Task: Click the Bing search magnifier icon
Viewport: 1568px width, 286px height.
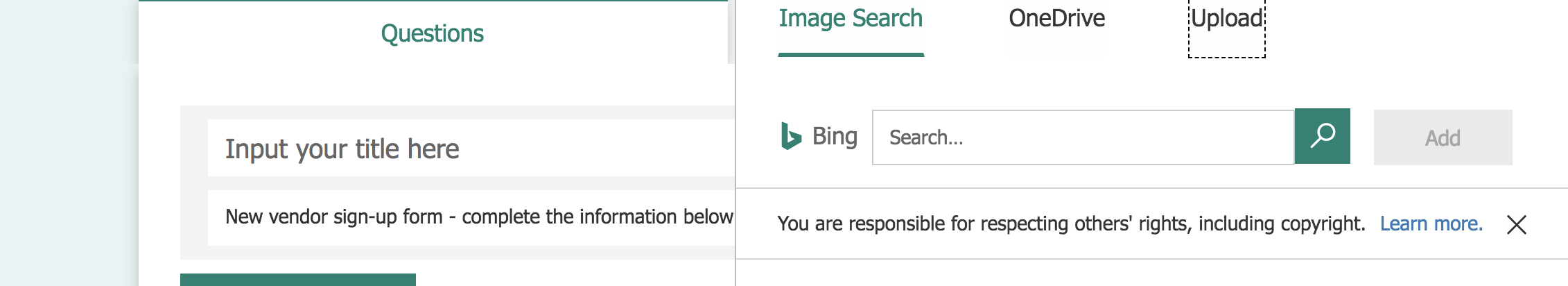Action: [1322, 136]
